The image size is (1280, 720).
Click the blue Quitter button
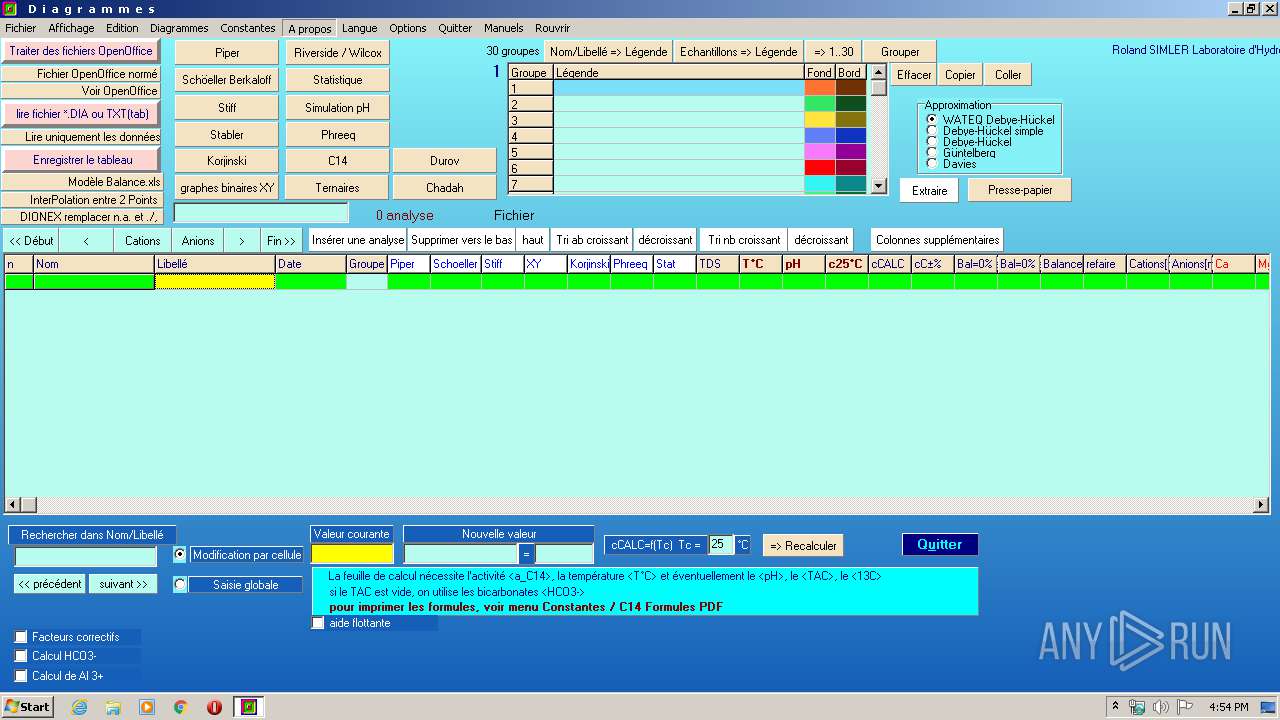(940, 544)
